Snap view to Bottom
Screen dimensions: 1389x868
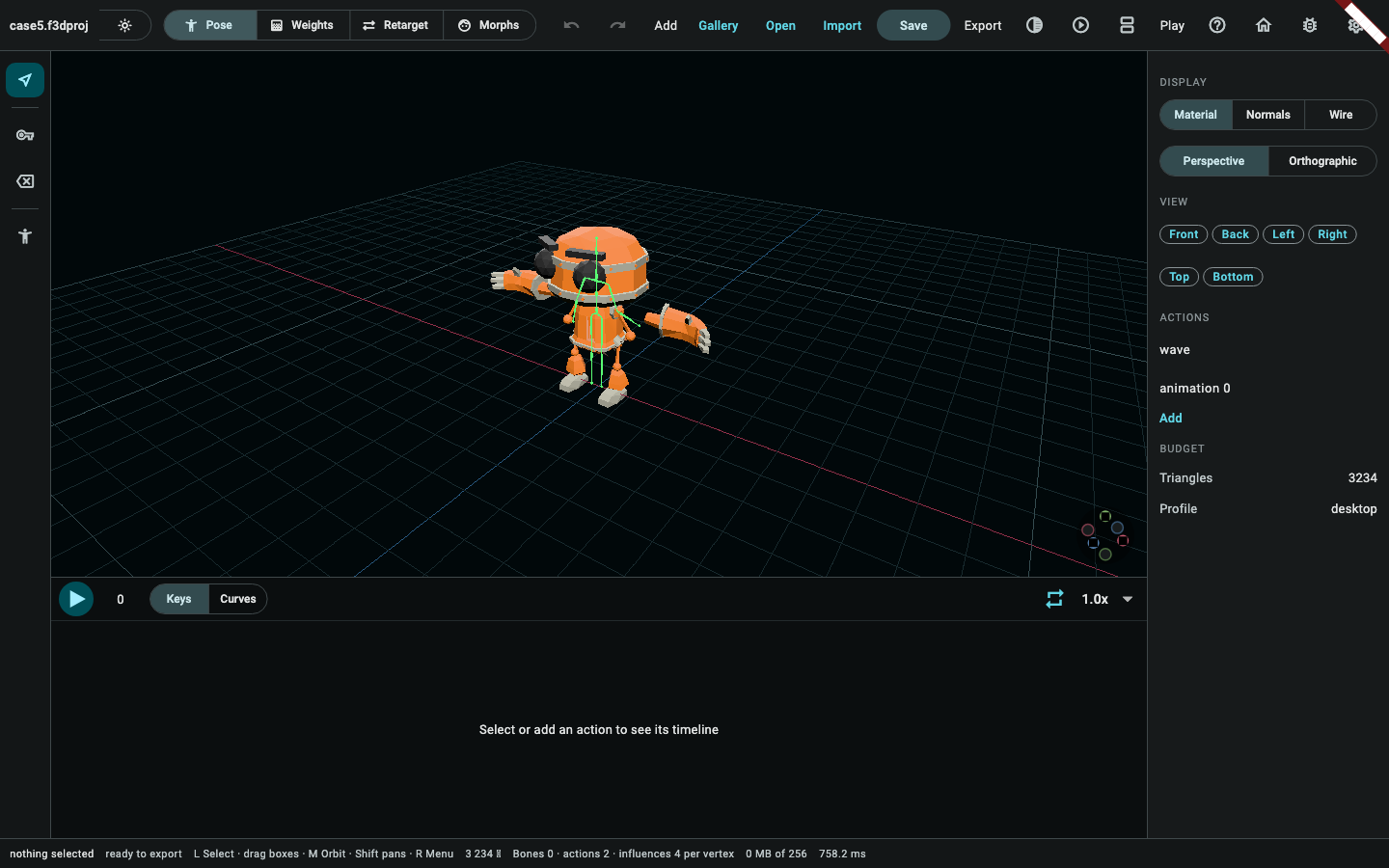coord(1233,277)
